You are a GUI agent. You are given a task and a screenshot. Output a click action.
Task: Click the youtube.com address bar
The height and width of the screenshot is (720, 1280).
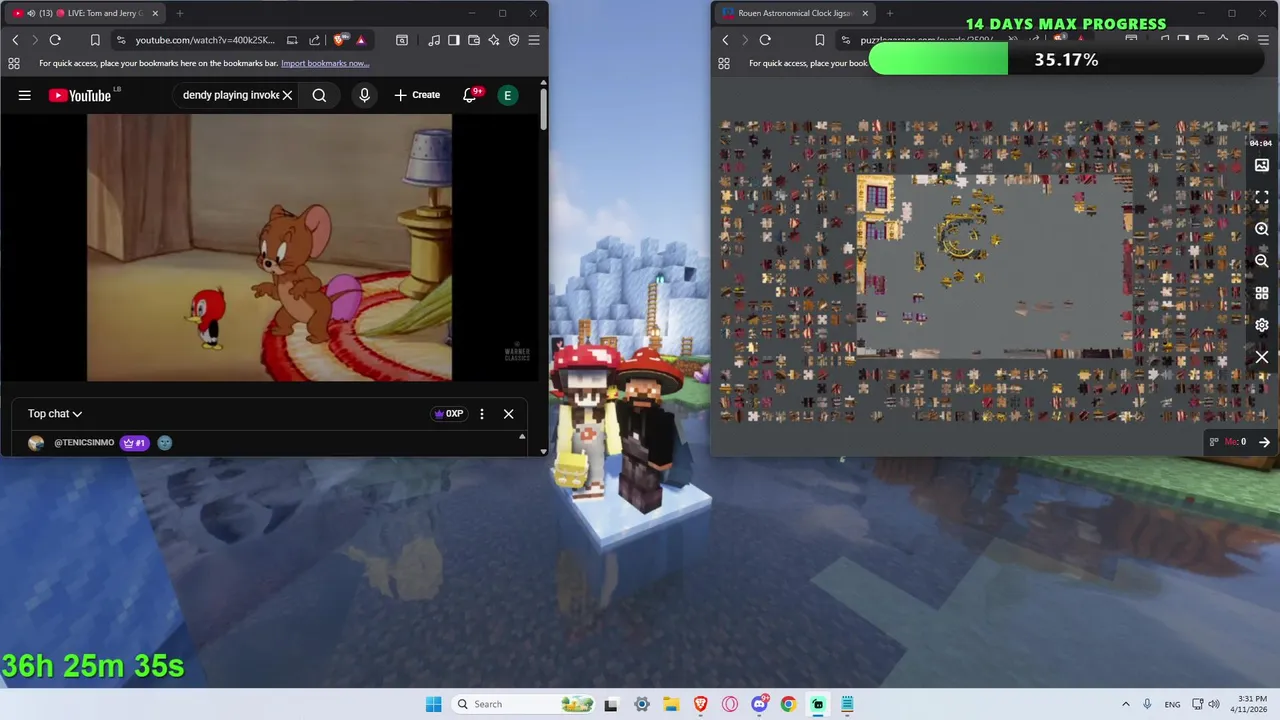[205, 40]
